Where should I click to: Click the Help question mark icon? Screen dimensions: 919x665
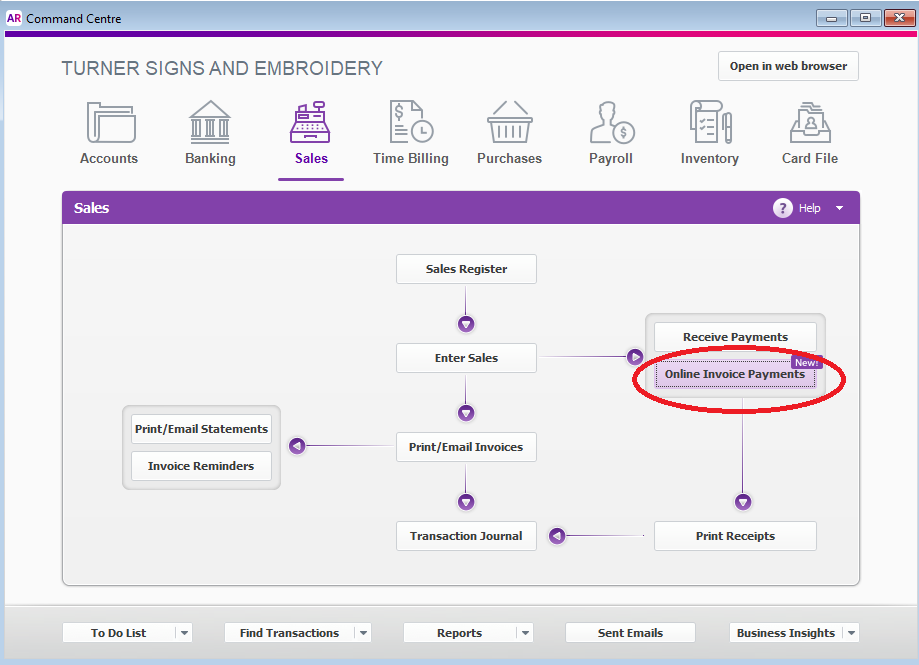(x=782, y=208)
